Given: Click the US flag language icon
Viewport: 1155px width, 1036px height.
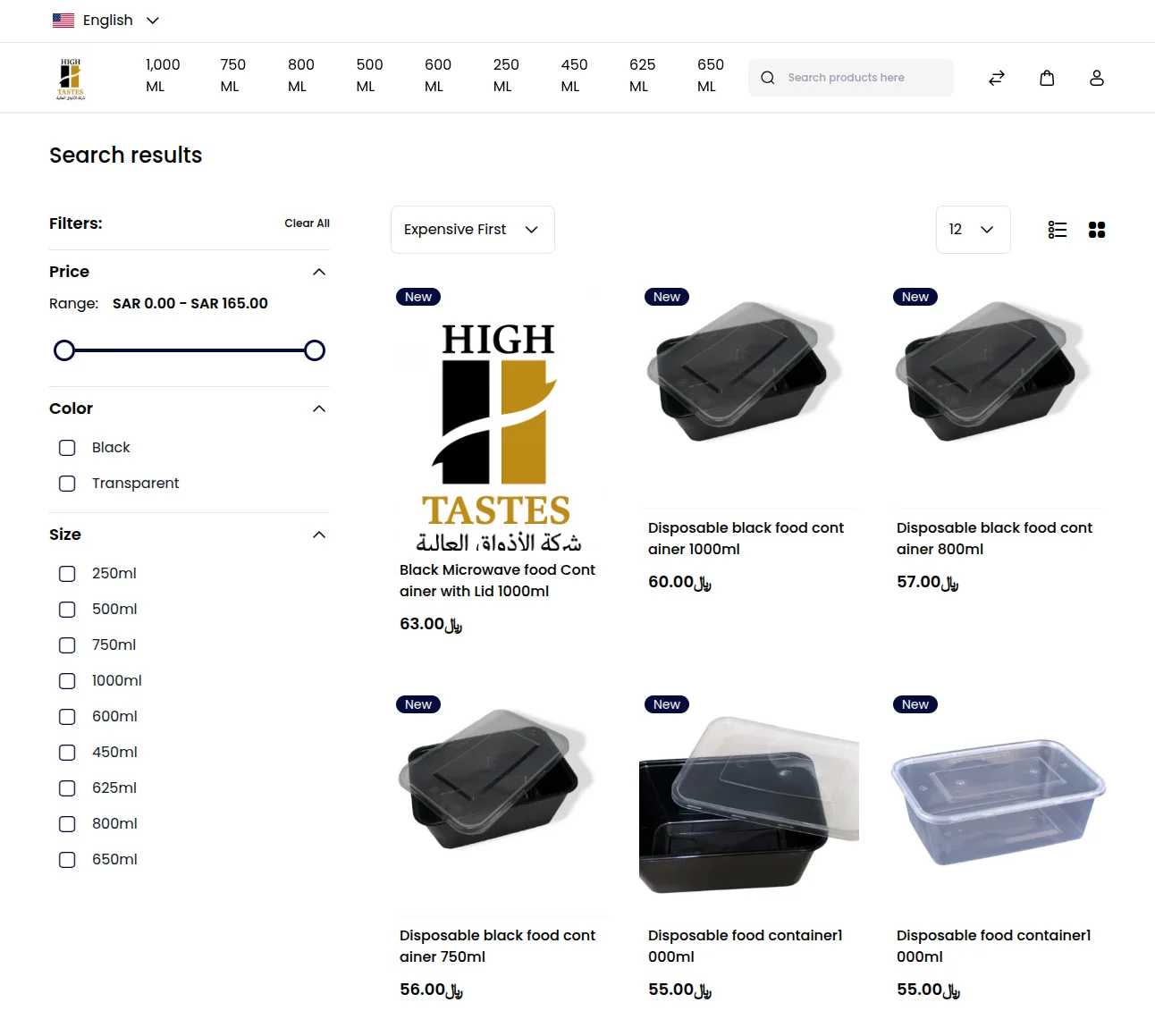Looking at the screenshot, I should click(x=62, y=20).
